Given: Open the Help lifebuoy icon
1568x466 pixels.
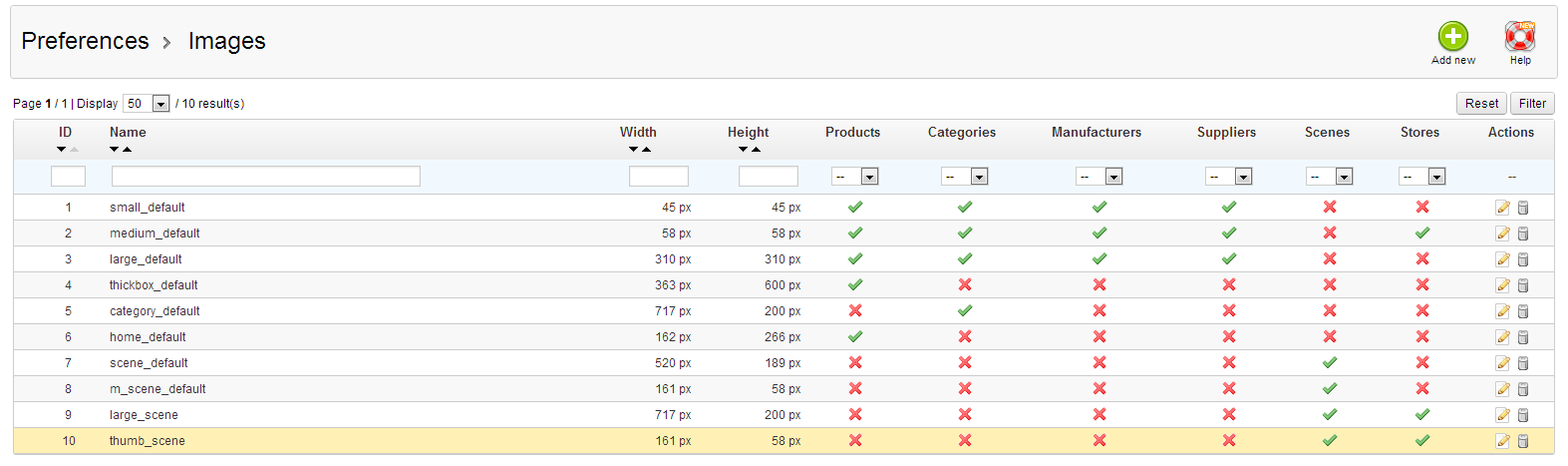Looking at the screenshot, I should coord(1519,37).
